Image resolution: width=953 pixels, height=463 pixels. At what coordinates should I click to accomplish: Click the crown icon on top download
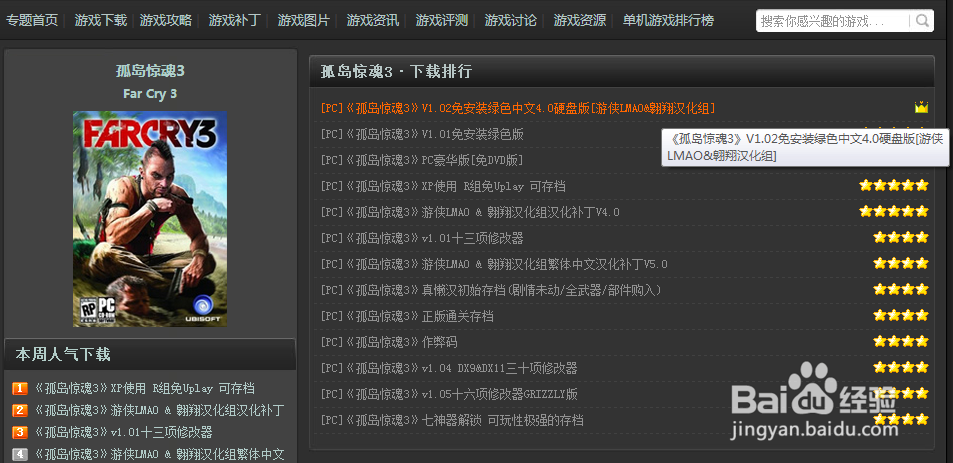[921, 108]
